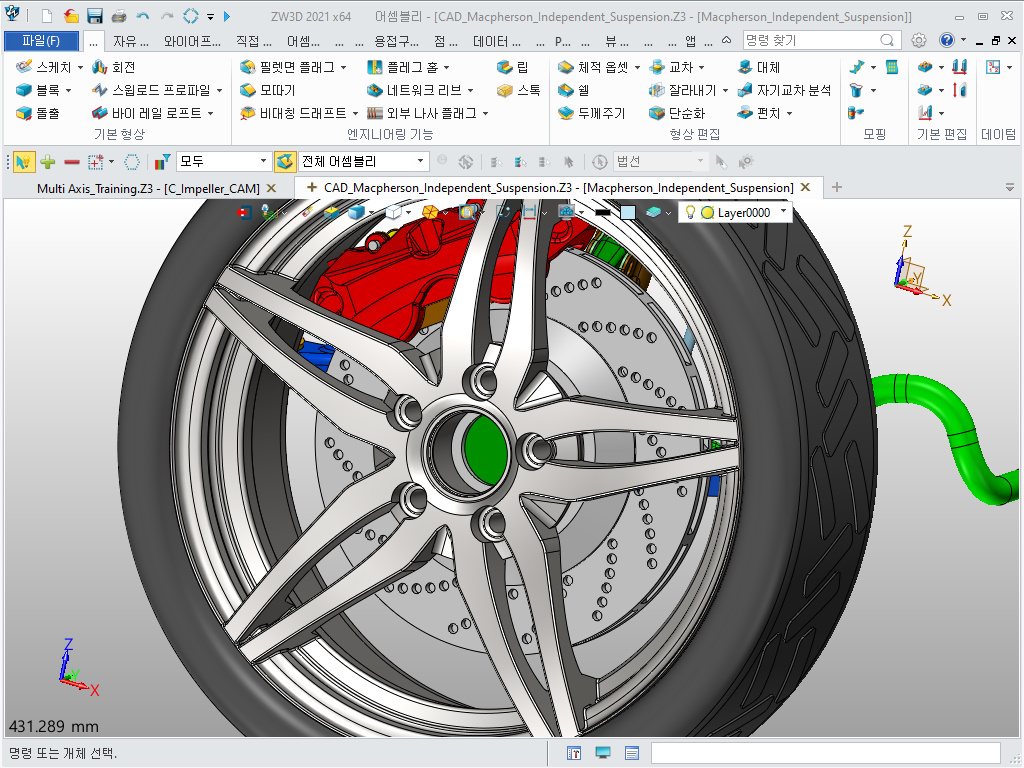Expand the Trim (잘라내기) dropdown arrow
This screenshot has width=1024, height=768.
click(x=725, y=90)
